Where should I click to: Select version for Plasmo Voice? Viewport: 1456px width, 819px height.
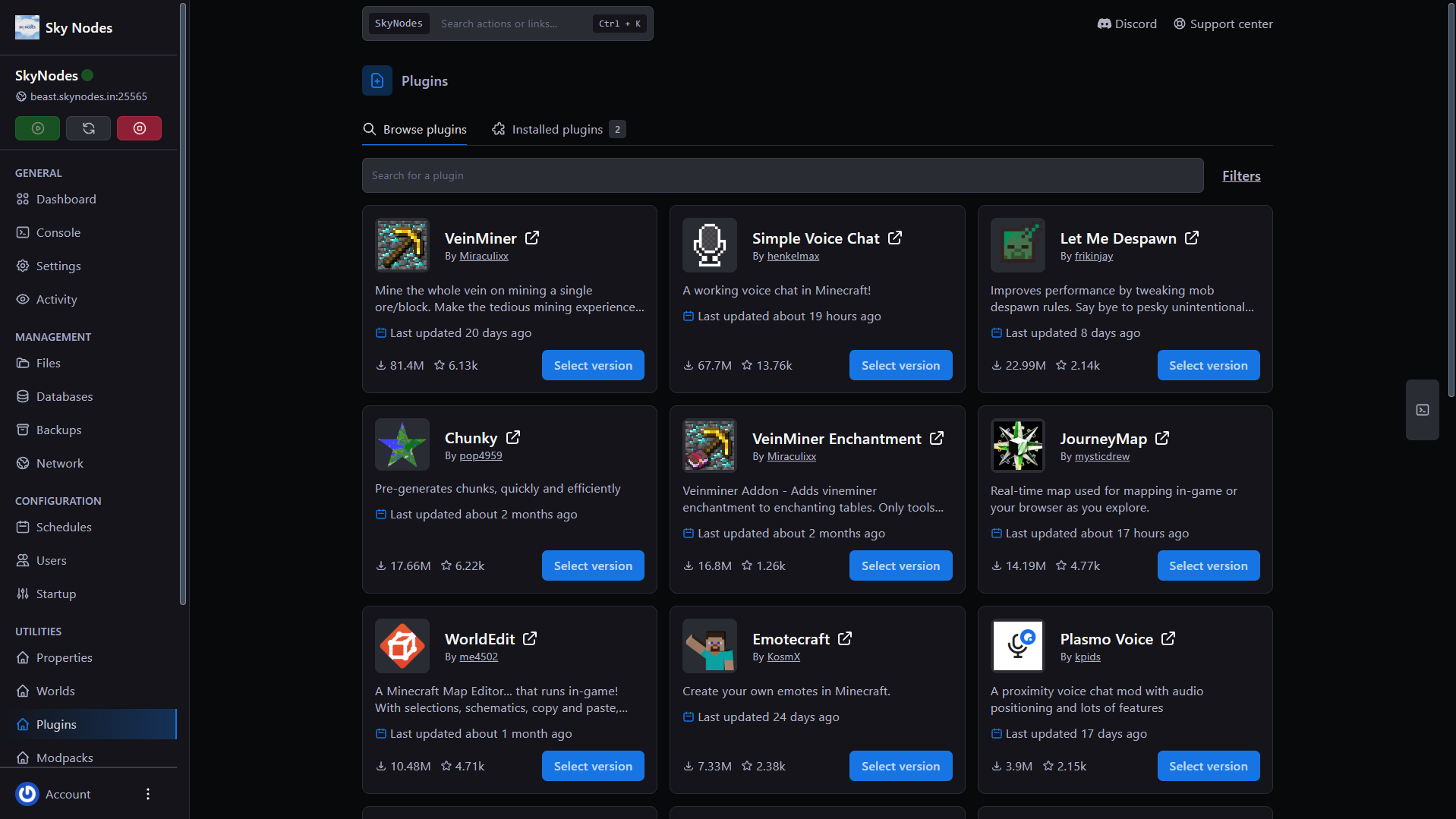[x=1209, y=766]
